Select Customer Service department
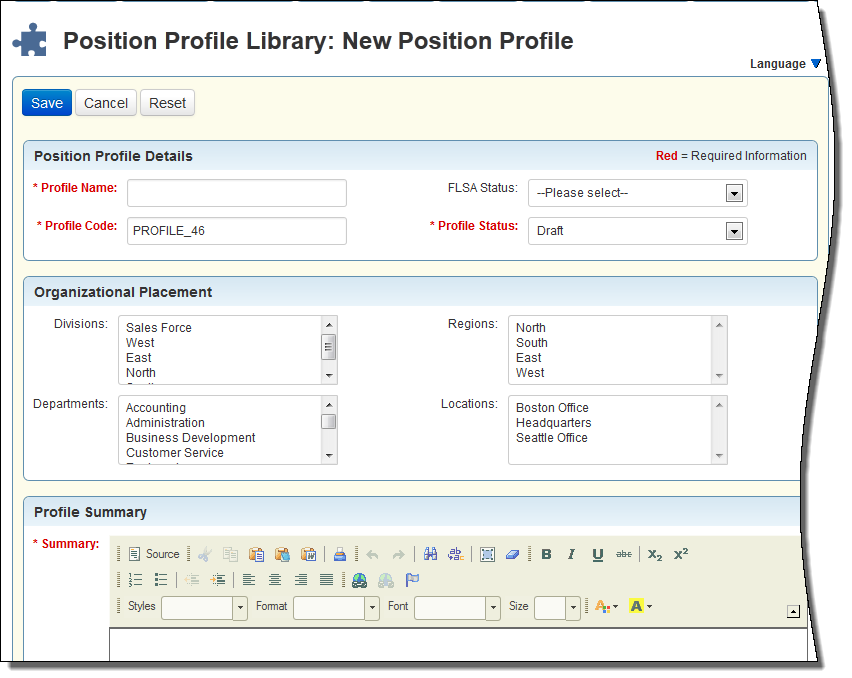Image resolution: width=852 pixels, height=678 pixels. [174, 453]
